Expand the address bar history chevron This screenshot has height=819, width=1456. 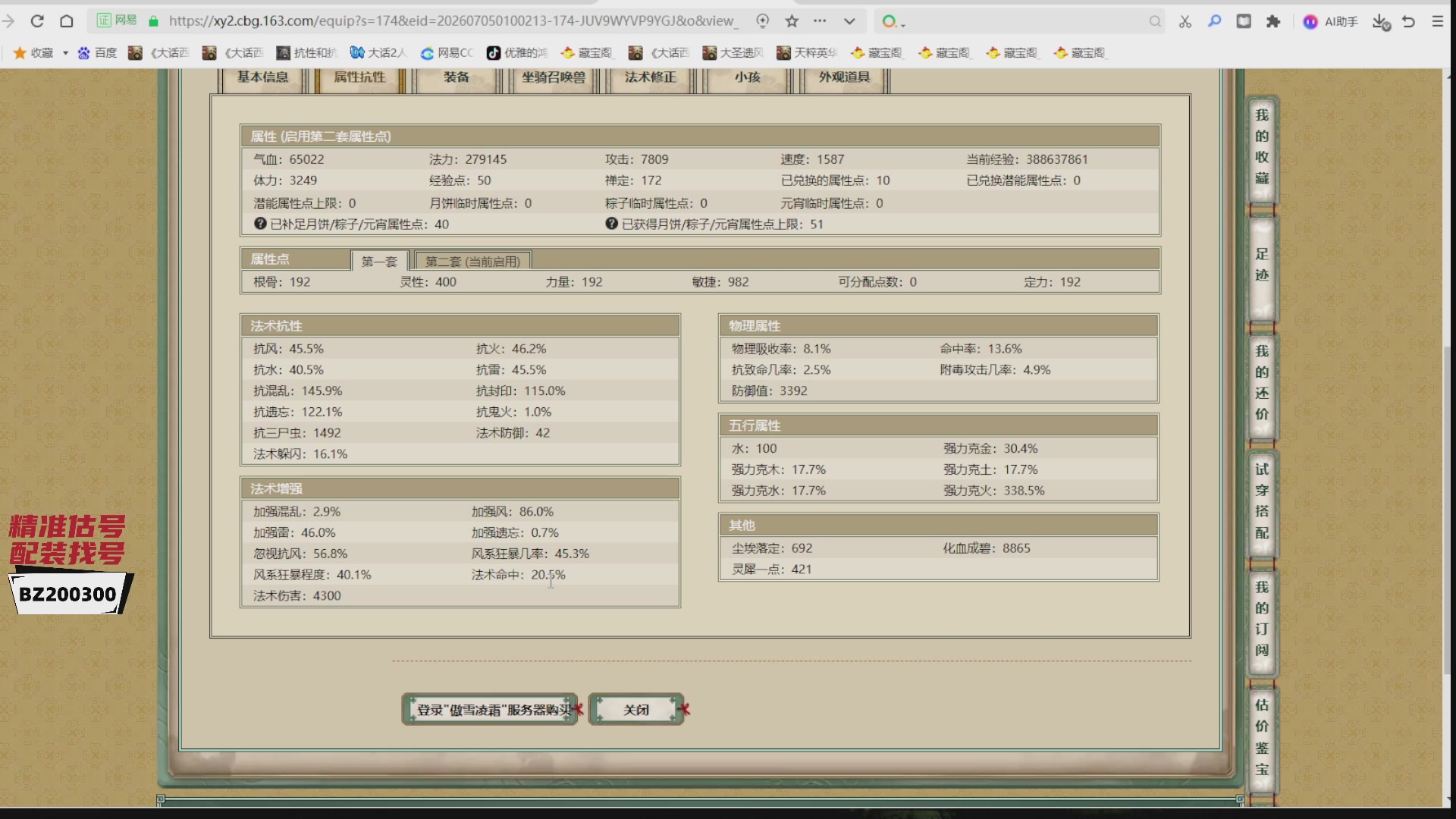[849, 21]
